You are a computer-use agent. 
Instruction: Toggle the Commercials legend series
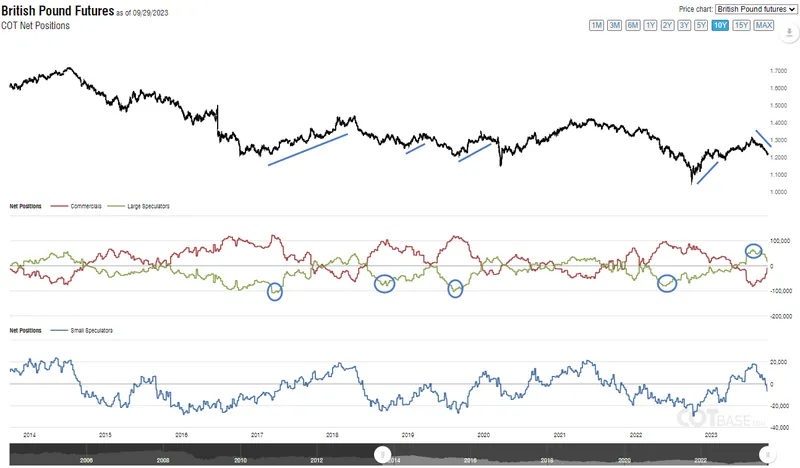[76, 206]
